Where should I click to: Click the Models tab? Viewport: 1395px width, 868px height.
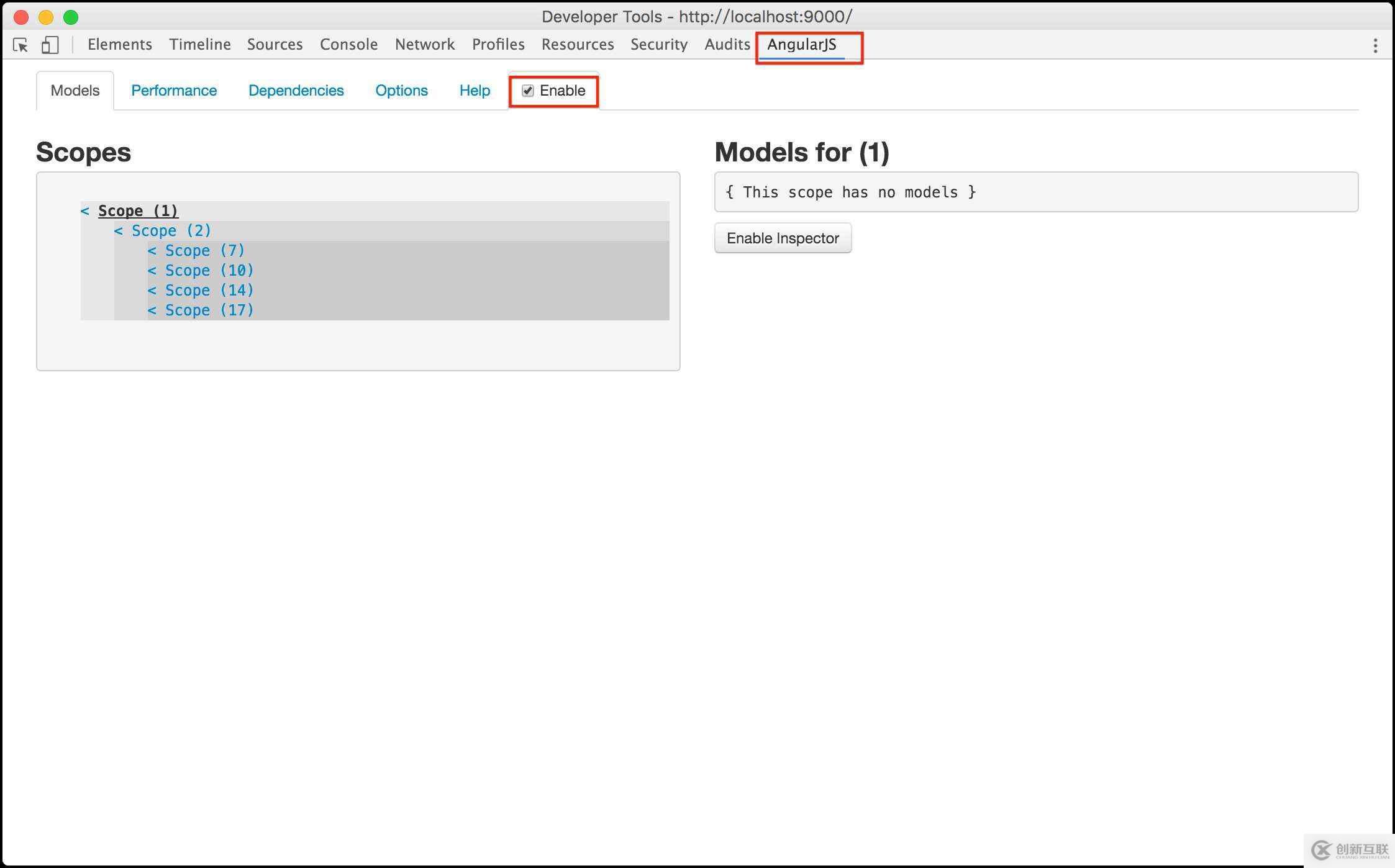point(75,91)
